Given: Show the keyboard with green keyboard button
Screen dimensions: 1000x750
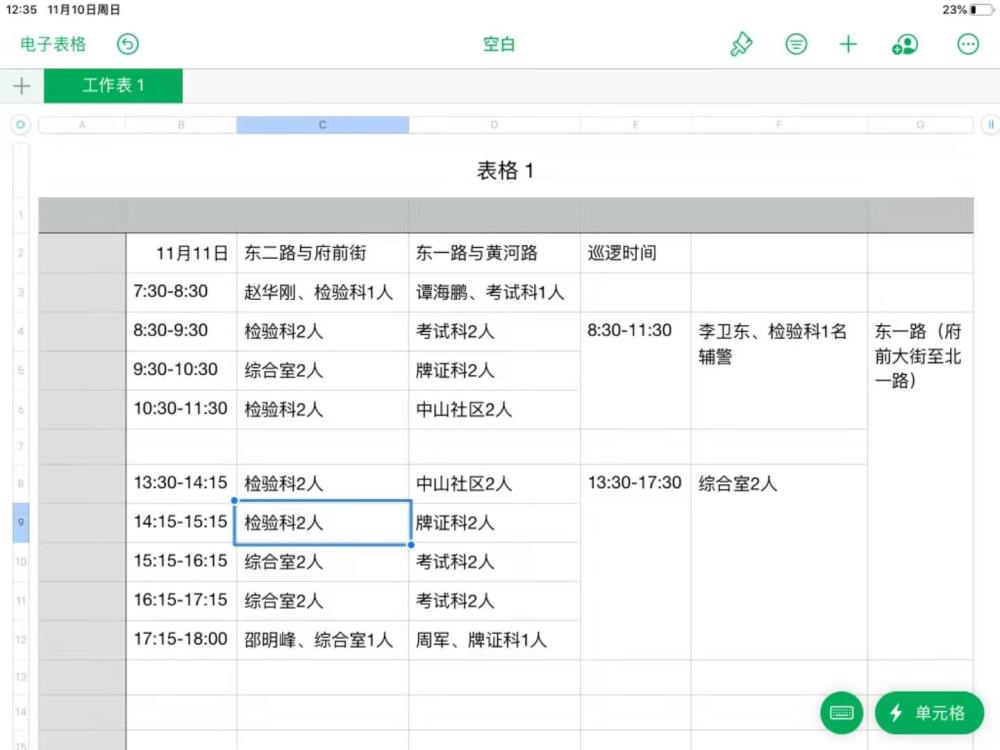Looking at the screenshot, I should (x=841, y=712).
